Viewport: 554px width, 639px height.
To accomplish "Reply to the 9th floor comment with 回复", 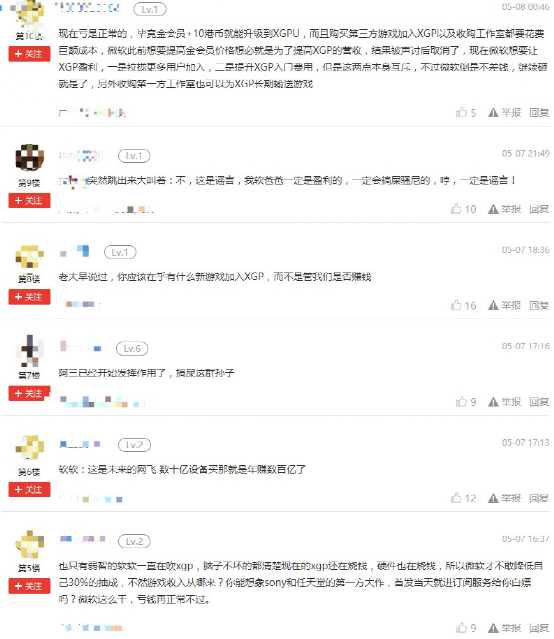I will [x=539, y=209].
